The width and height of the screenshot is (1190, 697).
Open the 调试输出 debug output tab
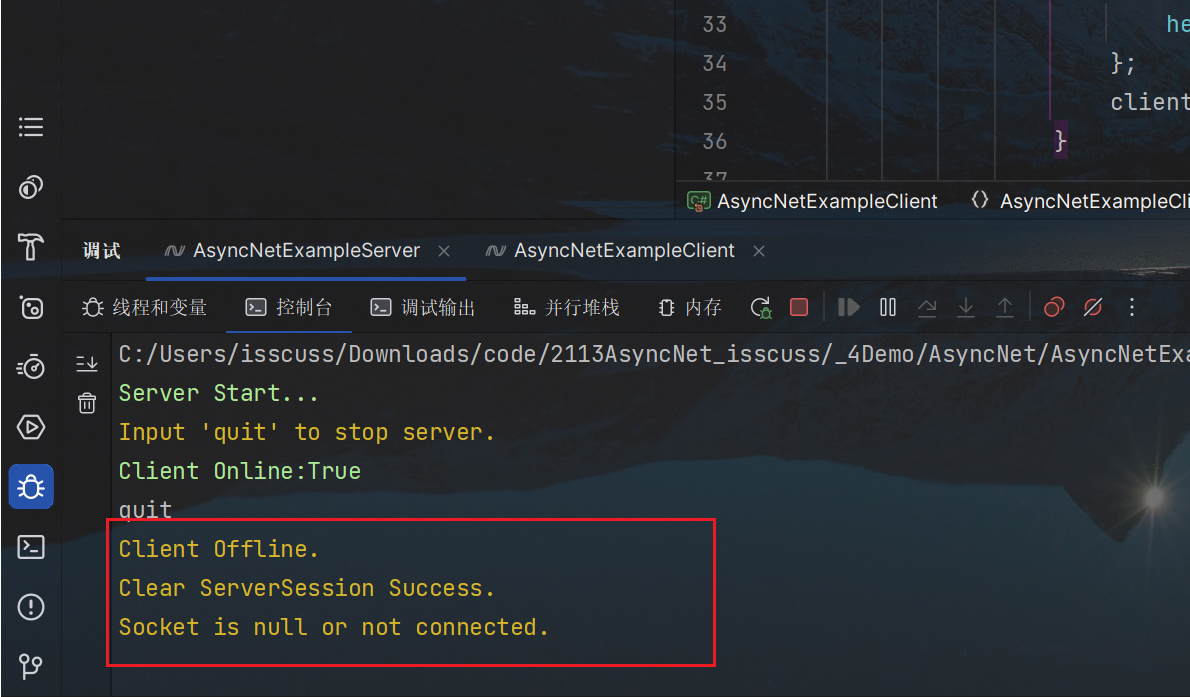[422, 308]
